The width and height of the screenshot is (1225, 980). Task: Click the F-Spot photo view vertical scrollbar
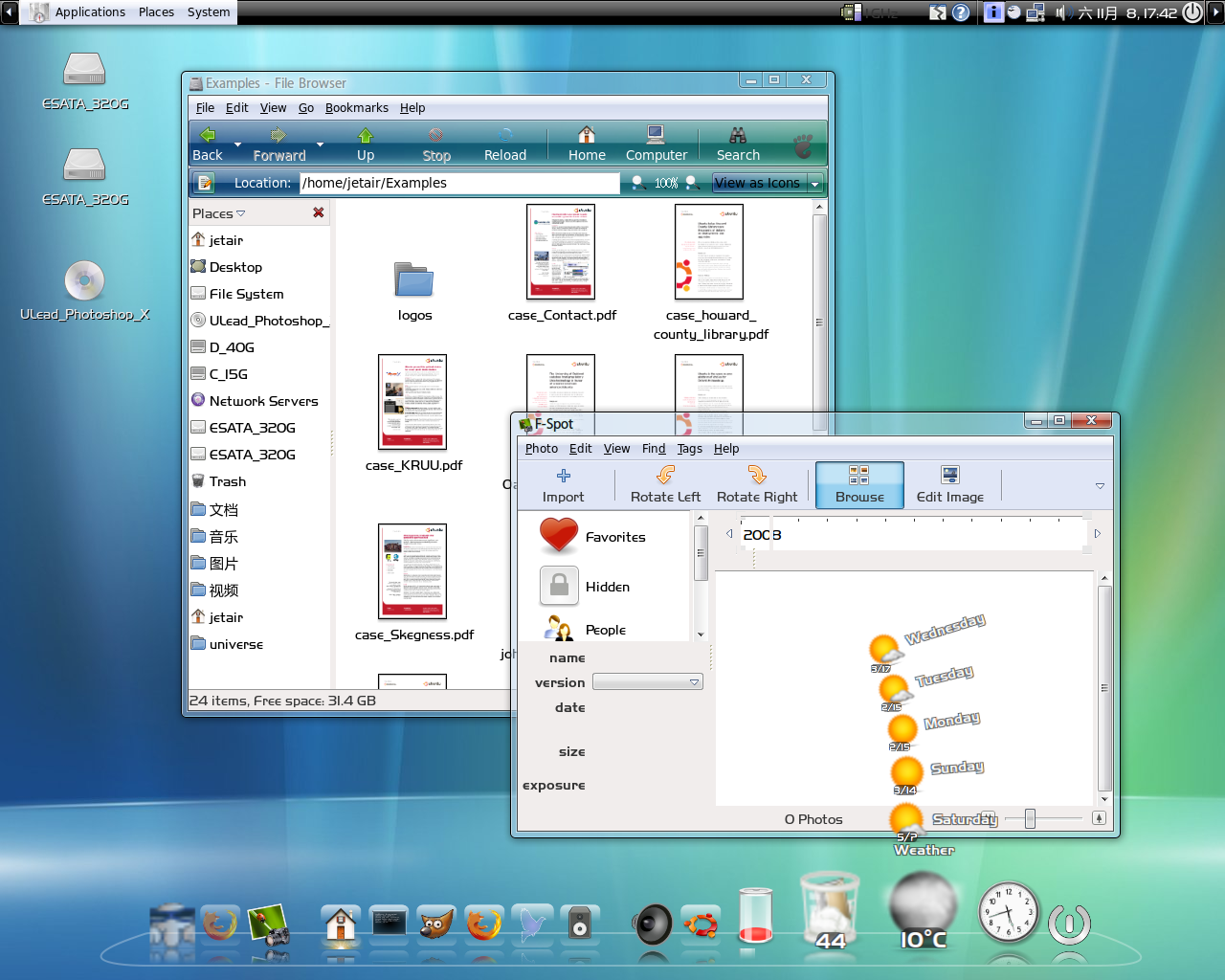tap(1103, 688)
